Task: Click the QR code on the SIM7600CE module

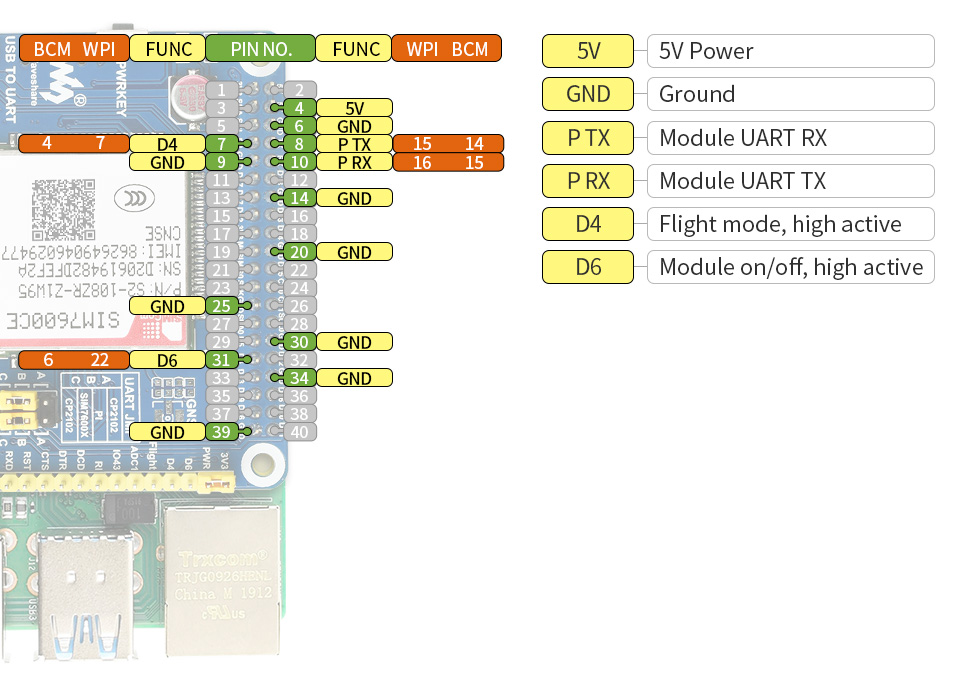Action: coord(64,210)
